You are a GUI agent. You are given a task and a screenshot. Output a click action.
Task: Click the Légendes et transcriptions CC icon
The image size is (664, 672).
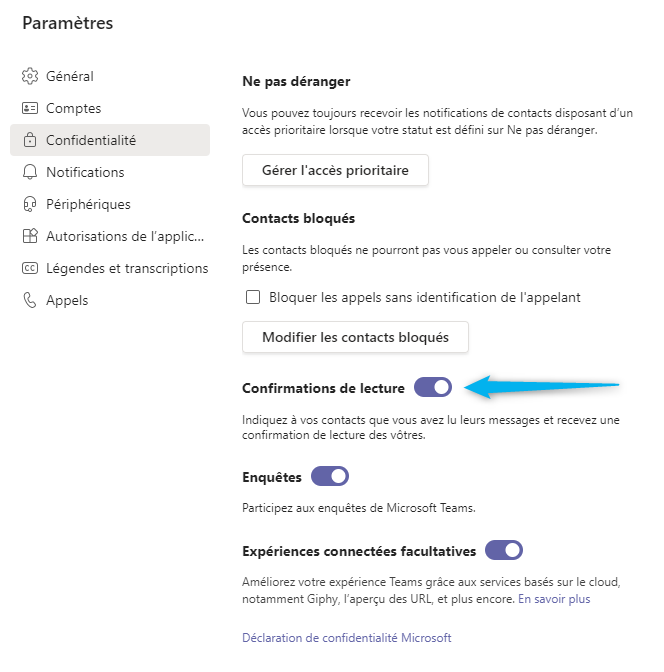pos(30,268)
